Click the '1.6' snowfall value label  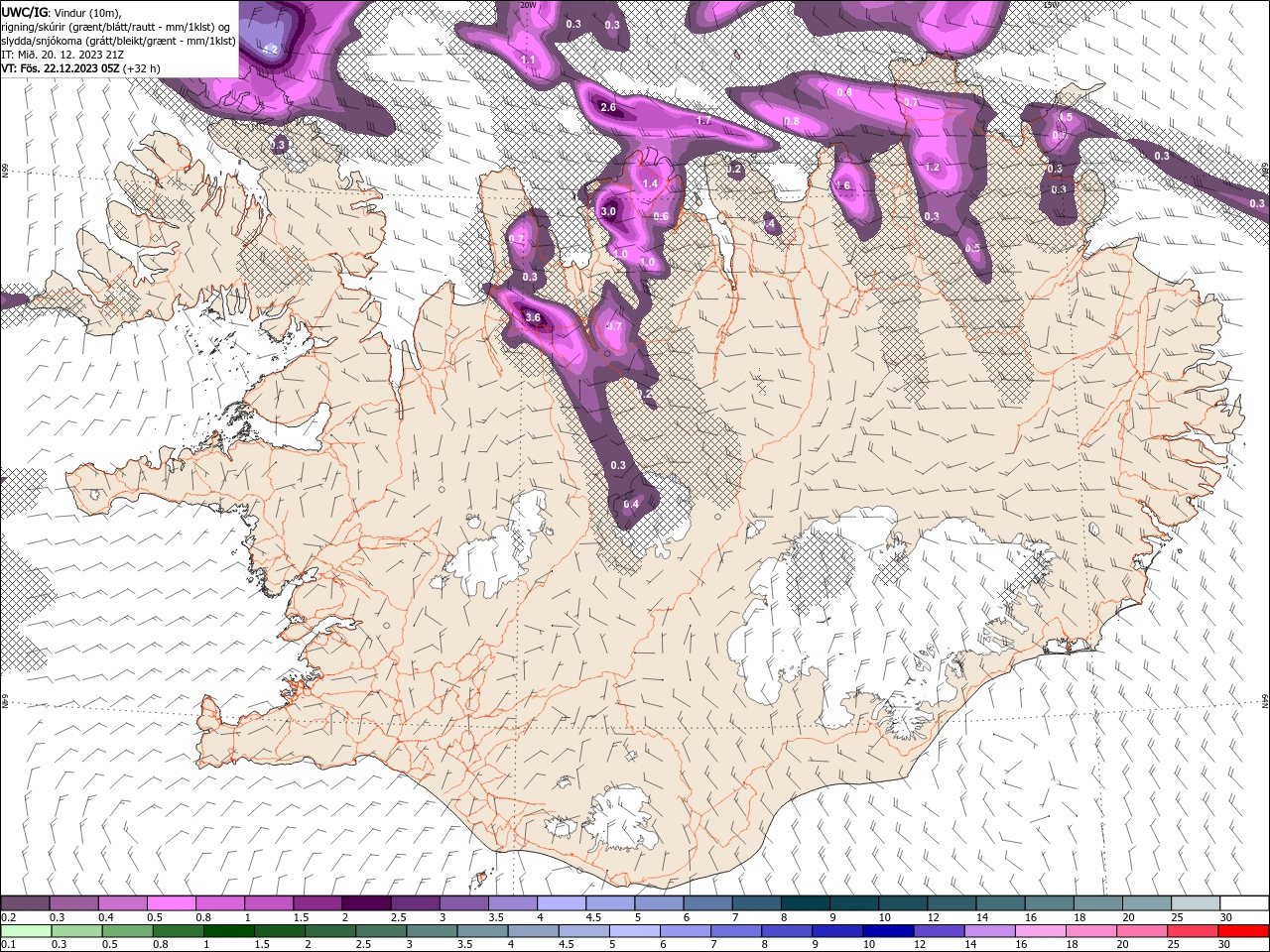pos(842,185)
